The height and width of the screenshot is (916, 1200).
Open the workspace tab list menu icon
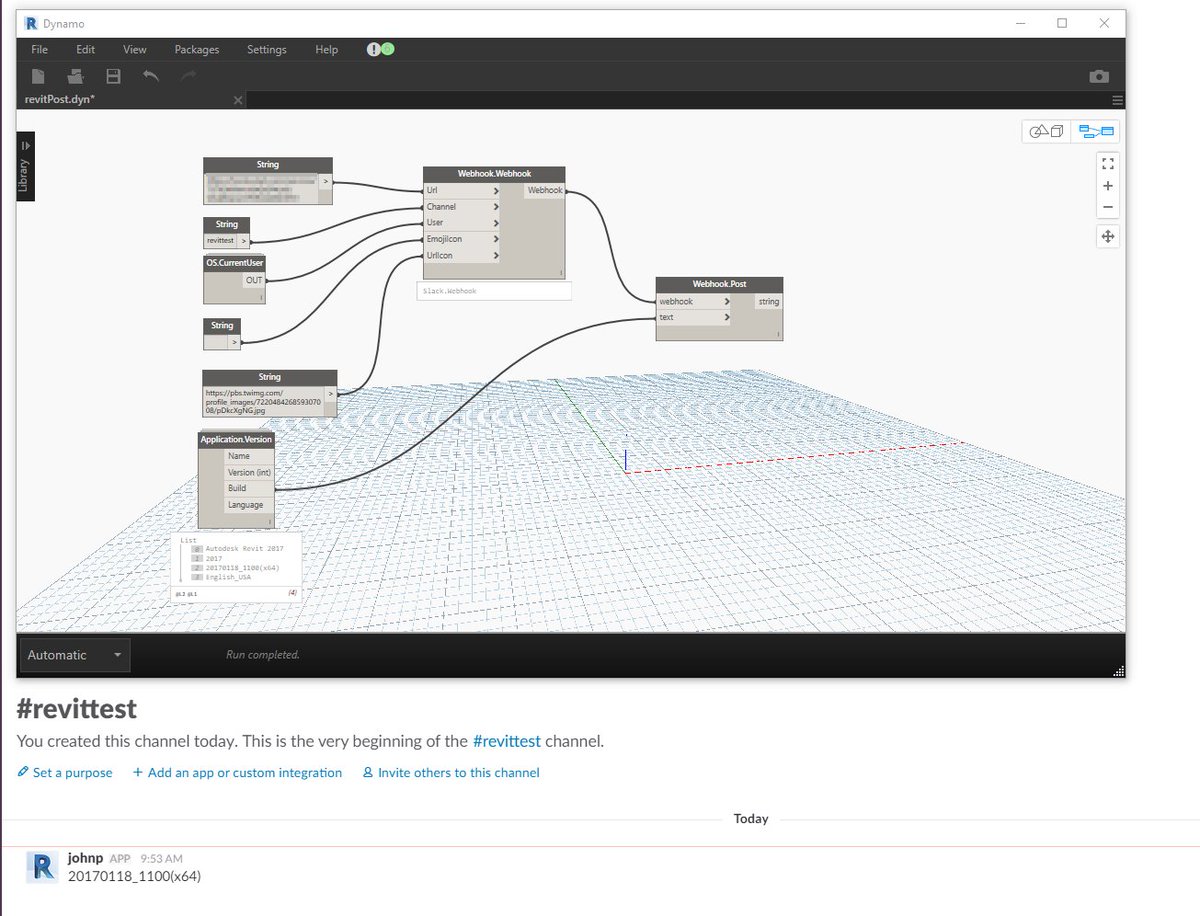(1117, 100)
